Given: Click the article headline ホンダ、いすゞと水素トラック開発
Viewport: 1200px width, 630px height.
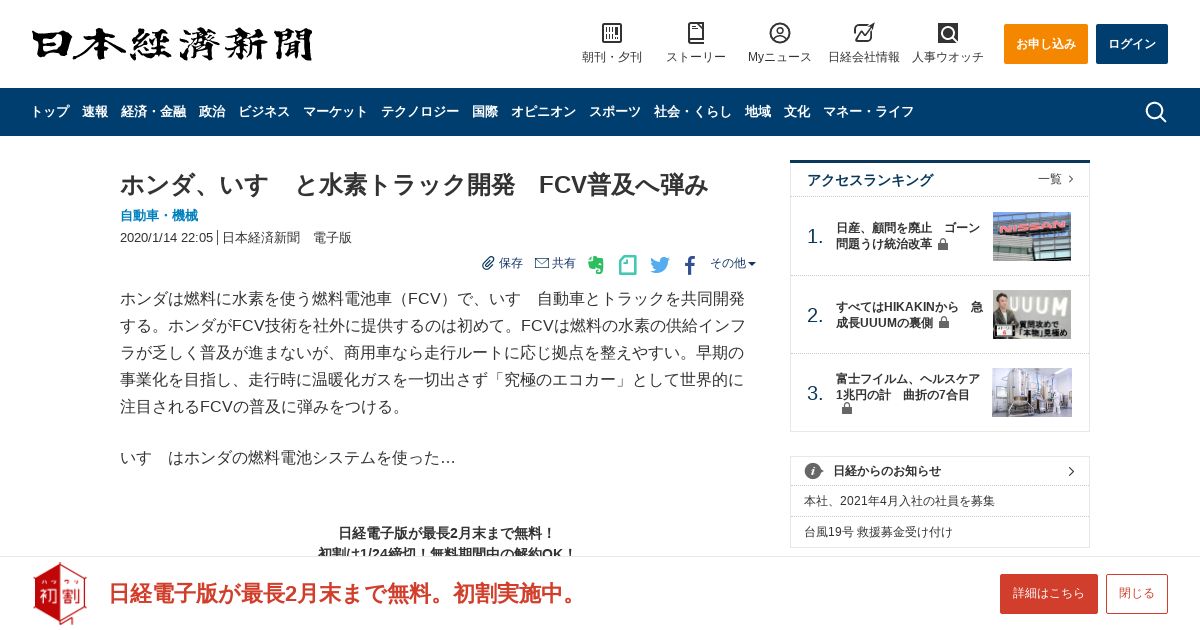Looking at the screenshot, I should (x=414, y=185).
